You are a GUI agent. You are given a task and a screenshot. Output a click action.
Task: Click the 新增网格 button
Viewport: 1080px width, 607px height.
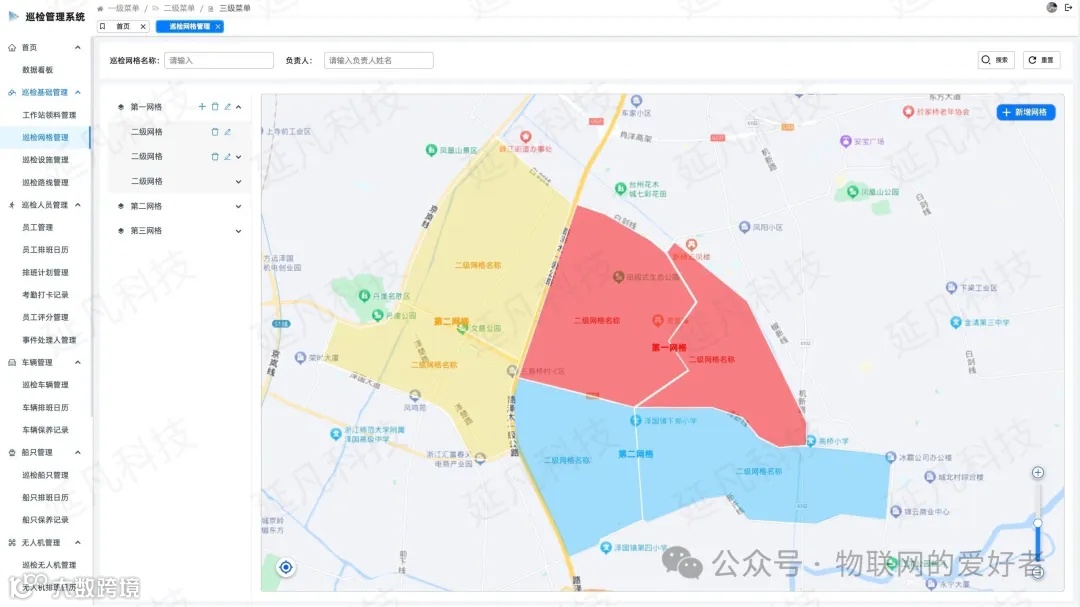coord(1026,112)
